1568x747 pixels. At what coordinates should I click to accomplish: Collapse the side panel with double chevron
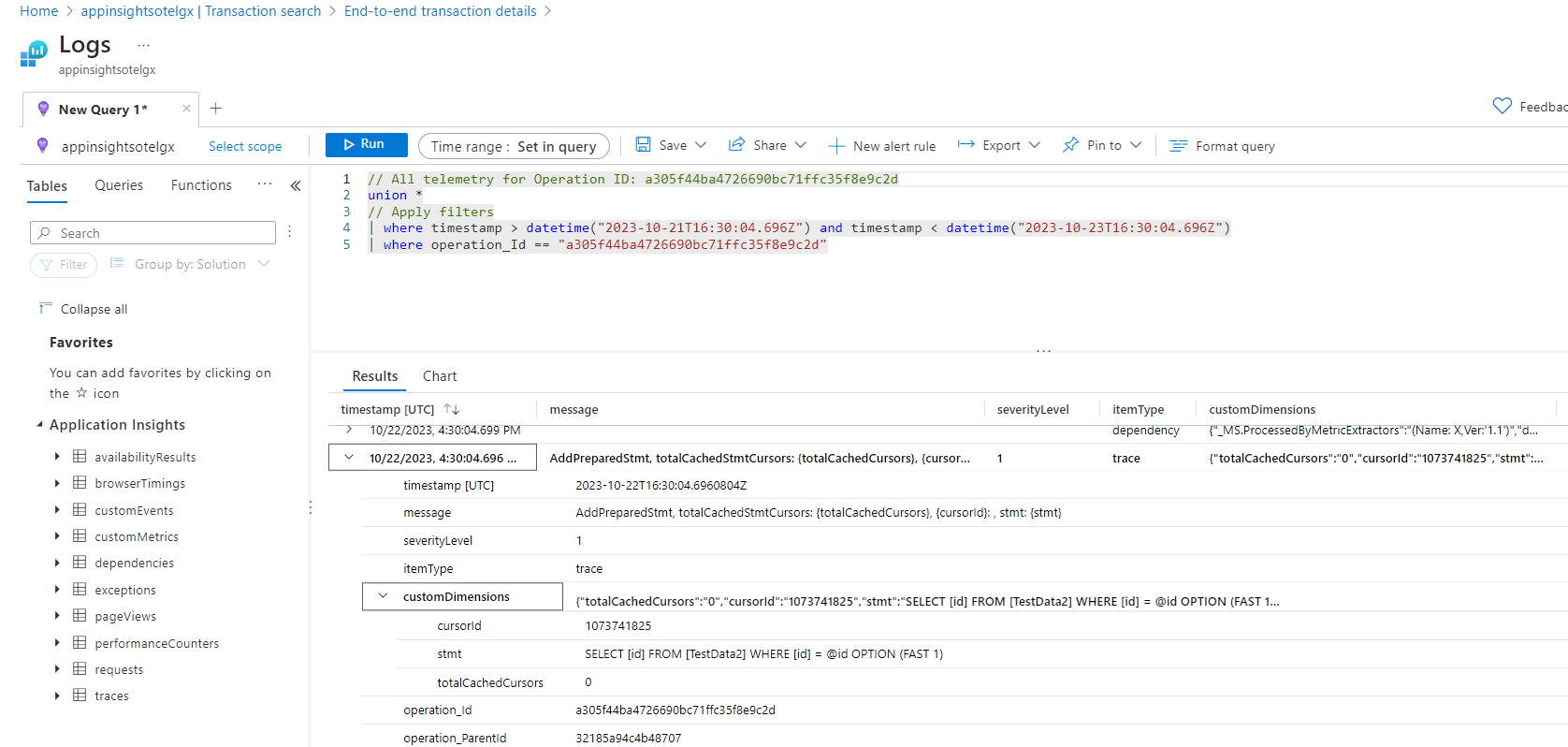click(296, 185)
